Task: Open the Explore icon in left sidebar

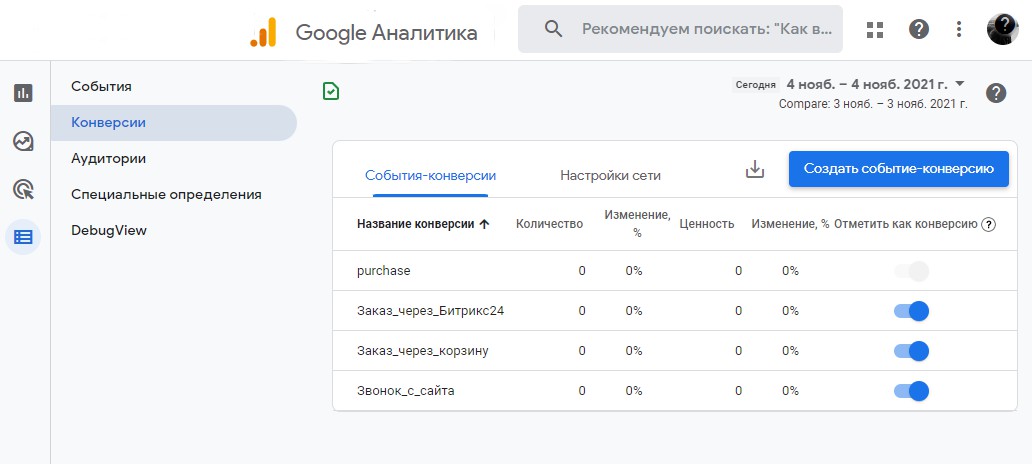Action: [x=23, y=141]
